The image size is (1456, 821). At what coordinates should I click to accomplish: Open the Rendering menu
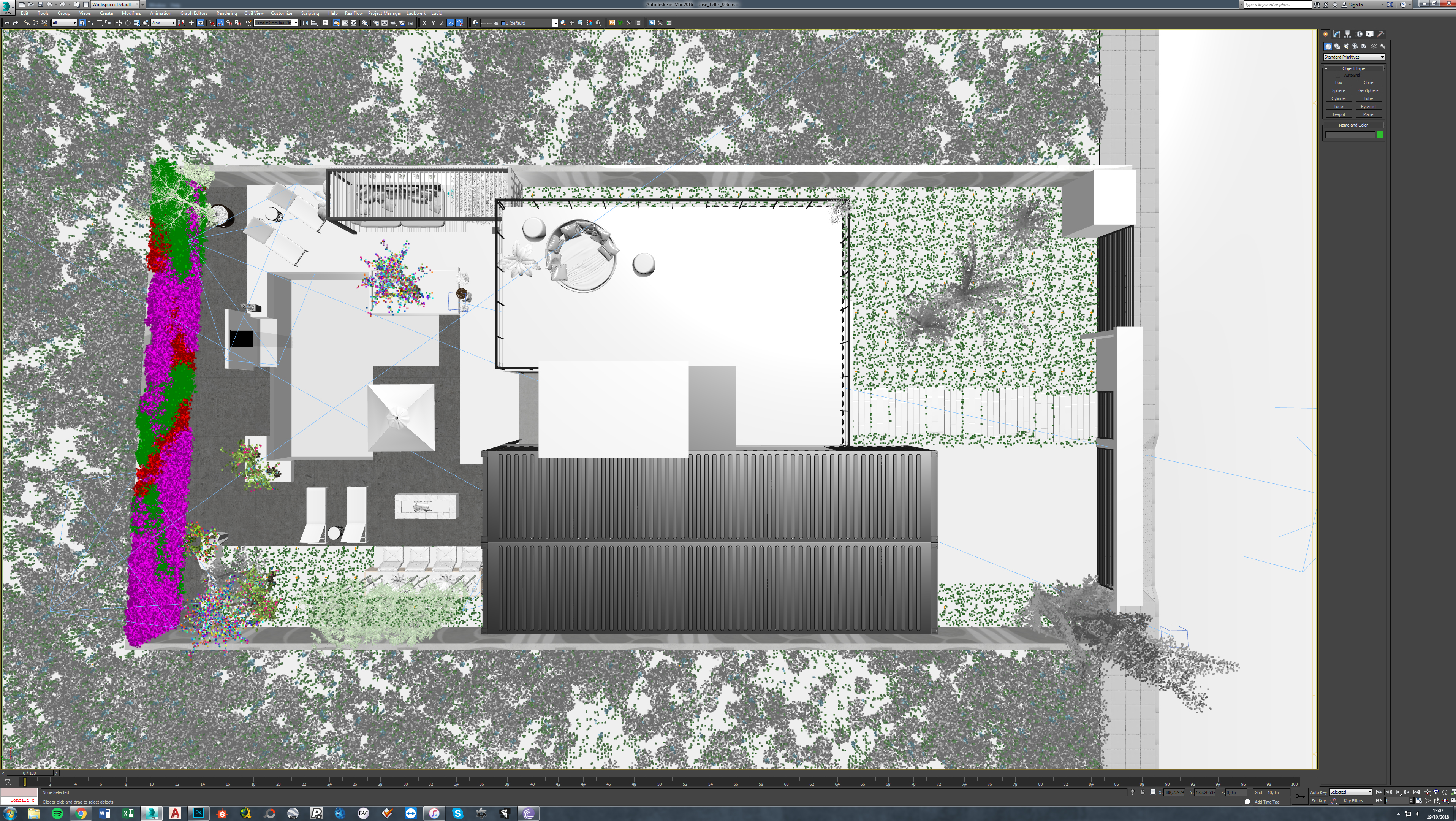click(226, 13)
